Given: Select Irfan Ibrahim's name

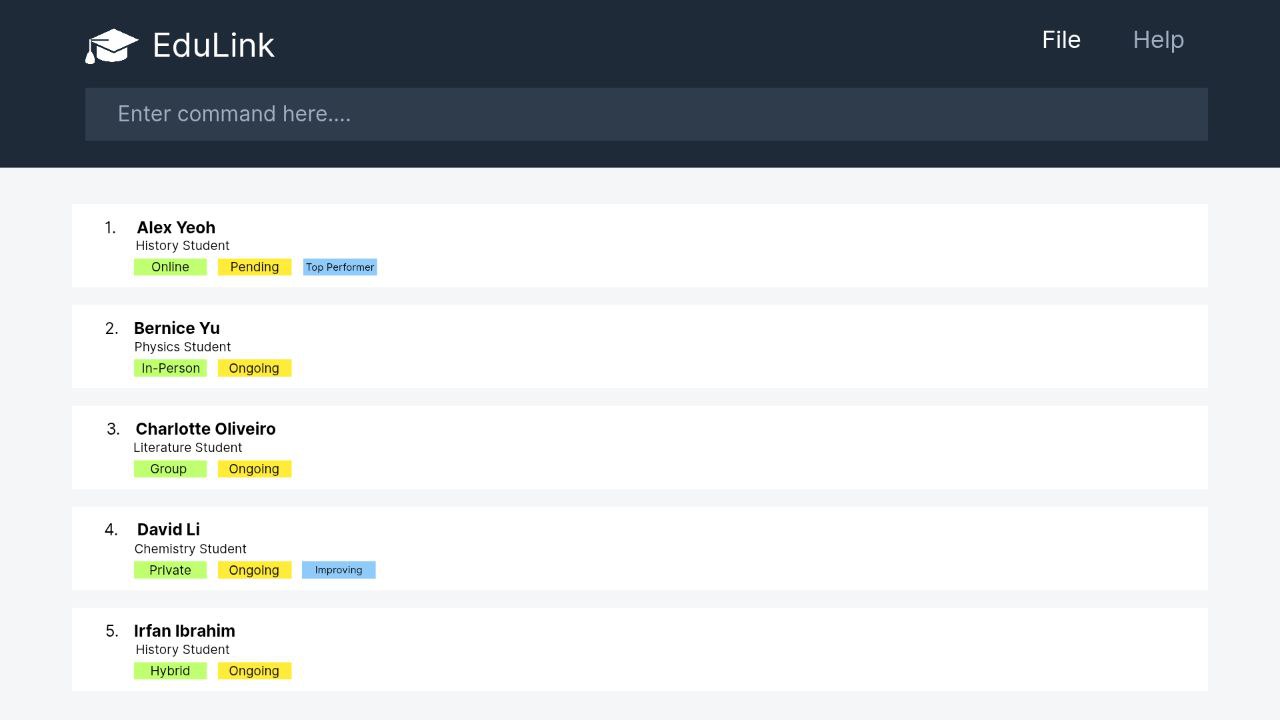Looking at the screenshot, I should (x=184, y=631).
